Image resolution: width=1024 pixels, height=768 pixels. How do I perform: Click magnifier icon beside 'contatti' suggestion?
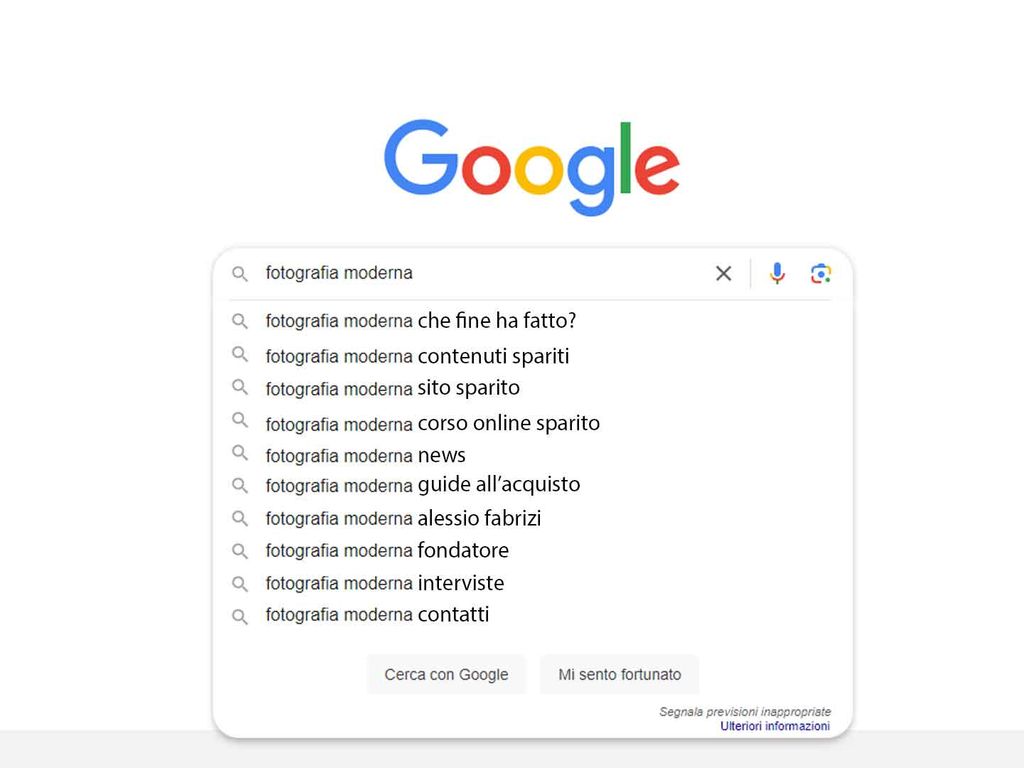240,616
